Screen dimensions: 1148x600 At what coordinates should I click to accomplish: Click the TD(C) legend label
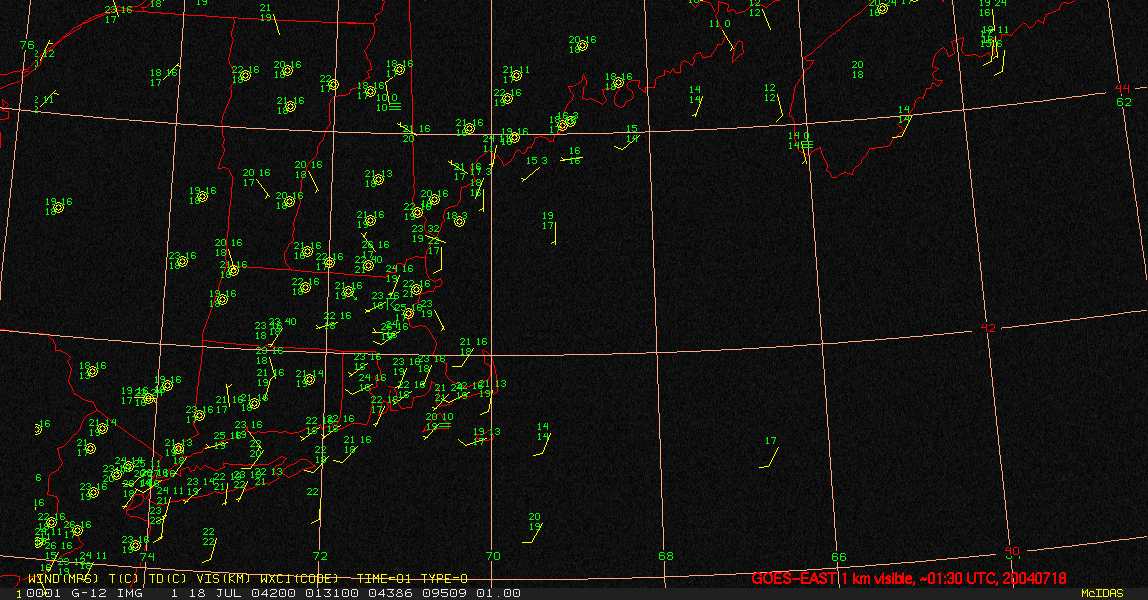168,578
